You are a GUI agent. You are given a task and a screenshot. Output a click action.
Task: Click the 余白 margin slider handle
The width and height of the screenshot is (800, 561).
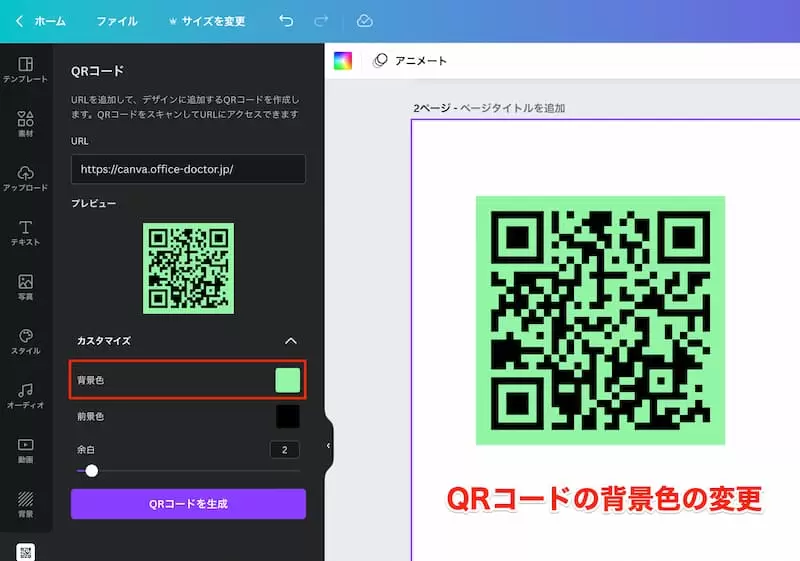click(92, 471)
